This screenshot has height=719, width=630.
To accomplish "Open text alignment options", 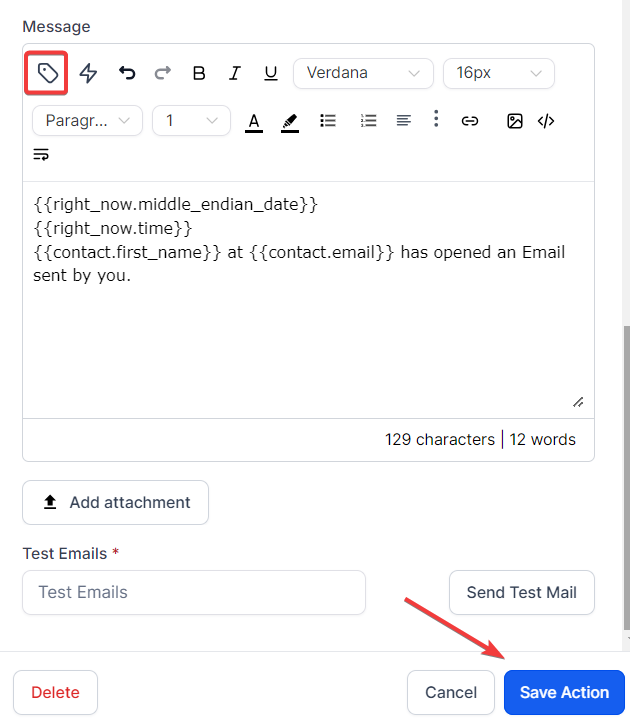I will pos(403,121).
